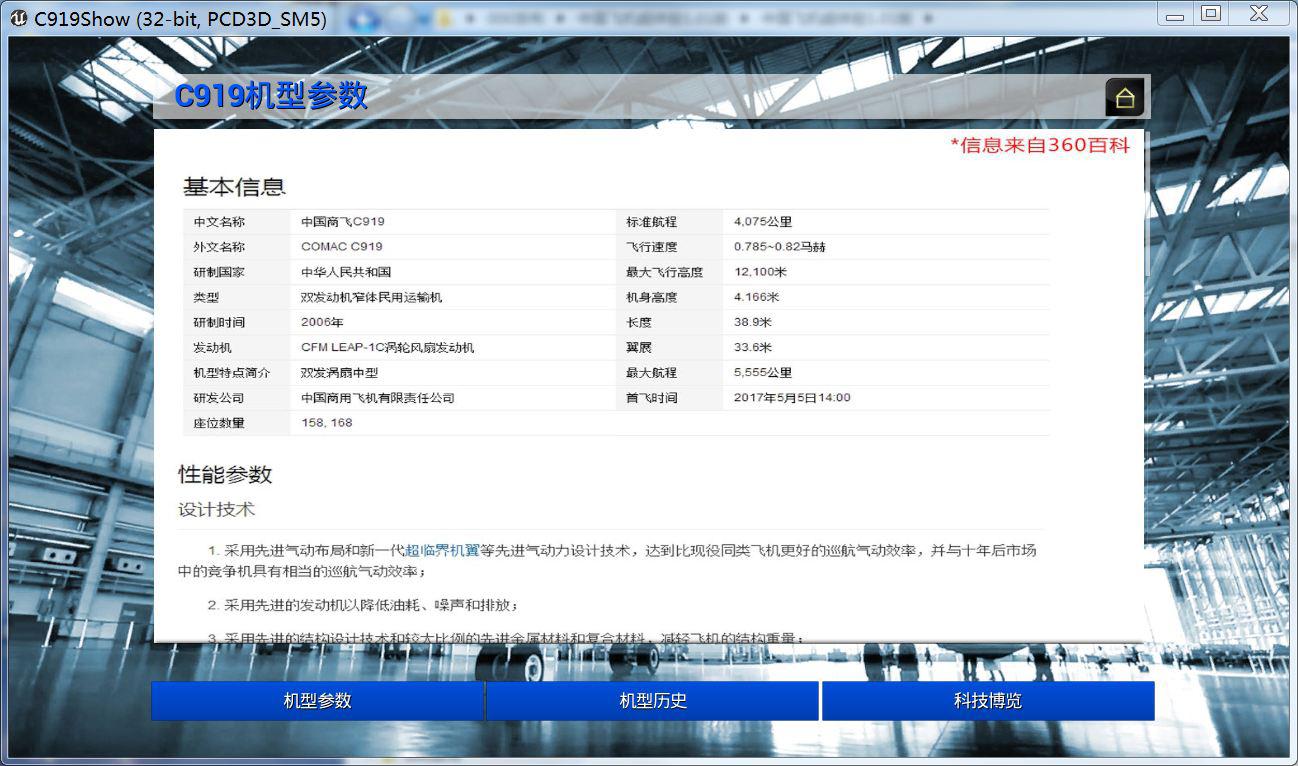Click the 设计技术 subheading
1298x766 pixels.
click(x=217, y=509)
